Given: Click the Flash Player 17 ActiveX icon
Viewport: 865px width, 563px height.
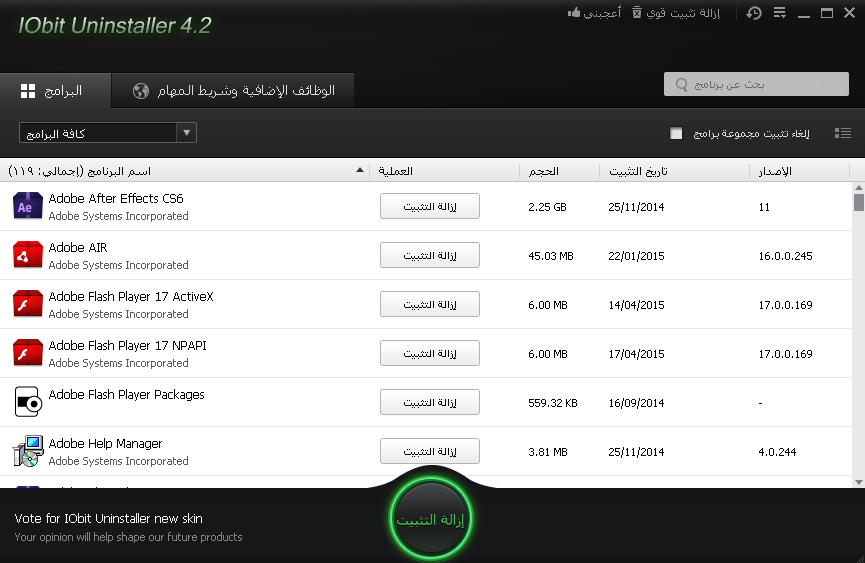Looking at the screenshot, I should click(28, 304).
